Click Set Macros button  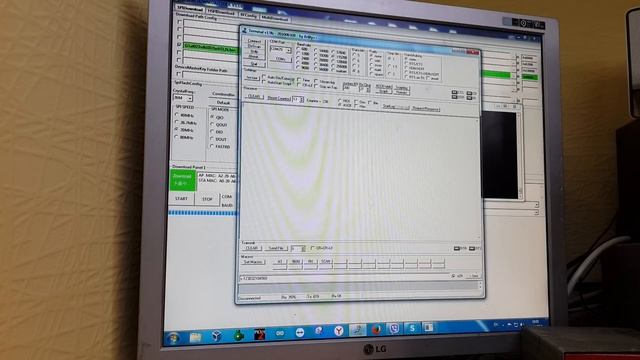[254, 262]
